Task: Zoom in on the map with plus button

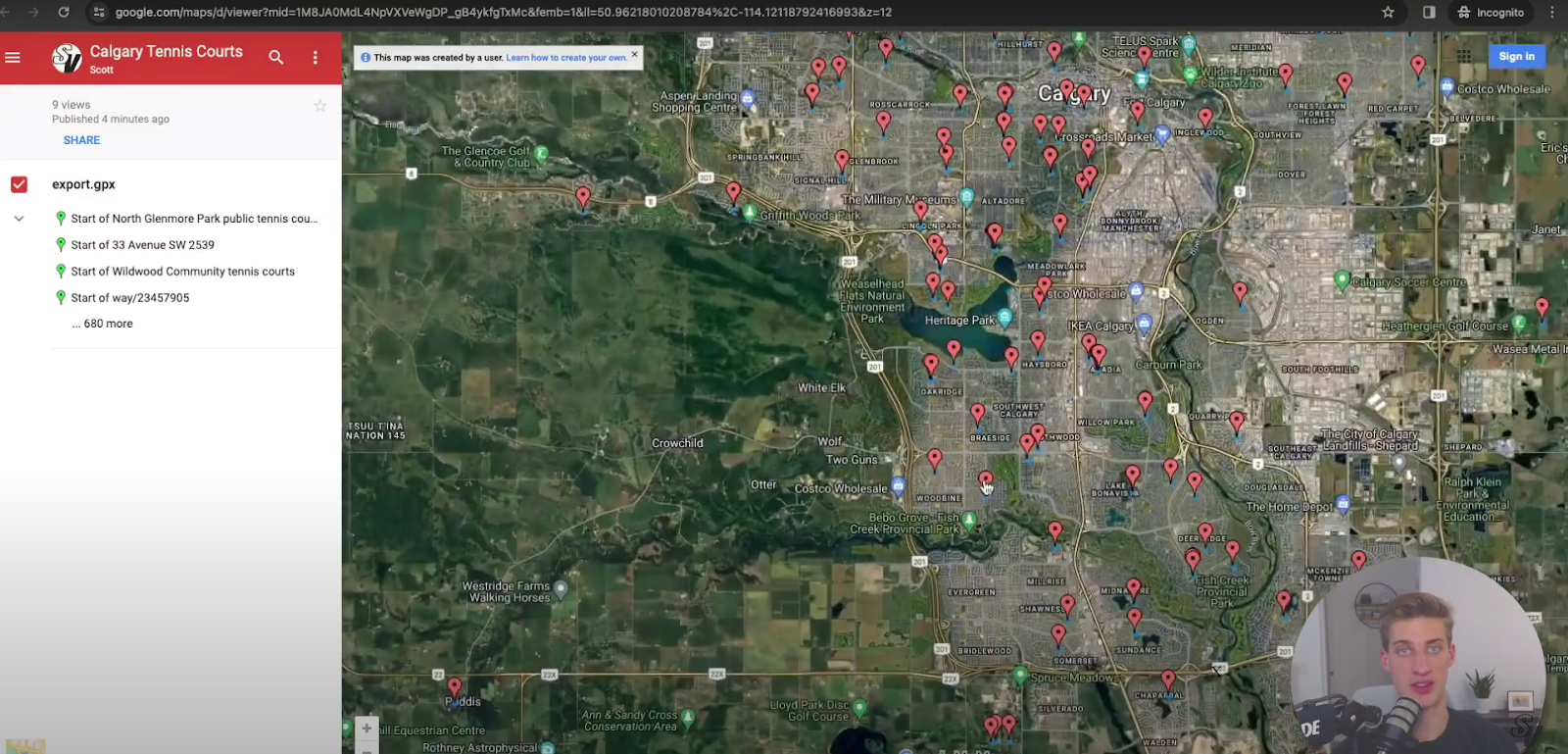Action: coord(367,729)
